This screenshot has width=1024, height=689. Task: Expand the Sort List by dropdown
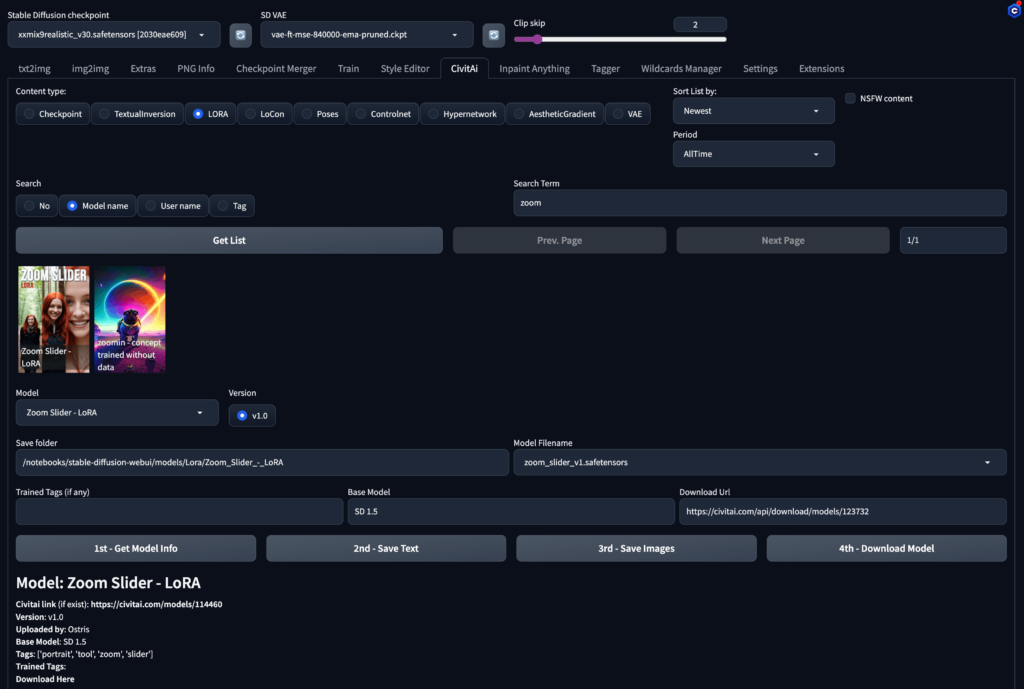[753, 111]
